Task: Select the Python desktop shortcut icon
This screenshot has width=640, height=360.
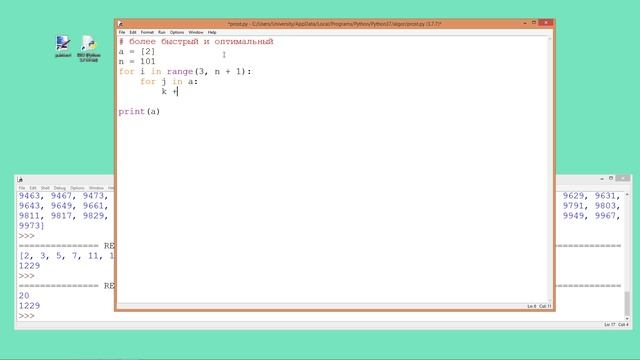Action: (89, 49)
